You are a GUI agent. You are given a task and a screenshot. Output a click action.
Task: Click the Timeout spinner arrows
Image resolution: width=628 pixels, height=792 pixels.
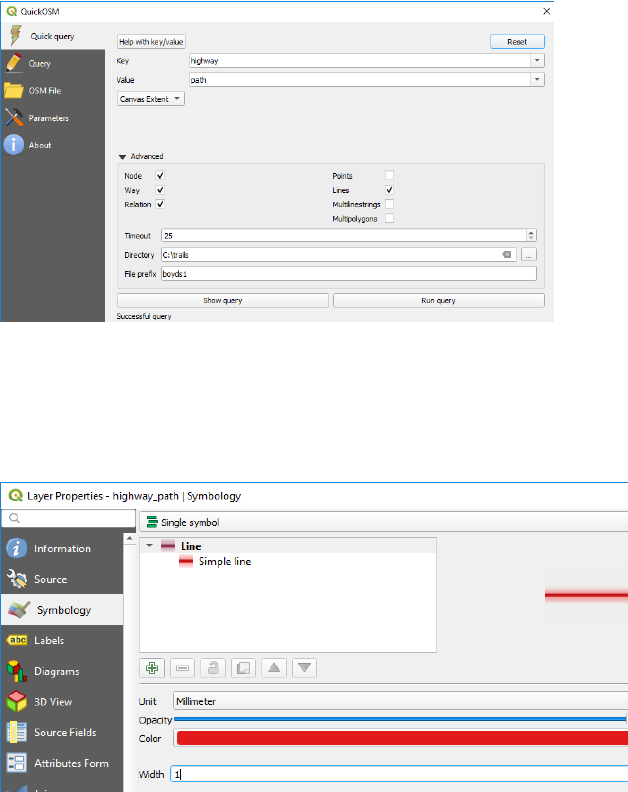pyautogui.click(x=531, y=235)
